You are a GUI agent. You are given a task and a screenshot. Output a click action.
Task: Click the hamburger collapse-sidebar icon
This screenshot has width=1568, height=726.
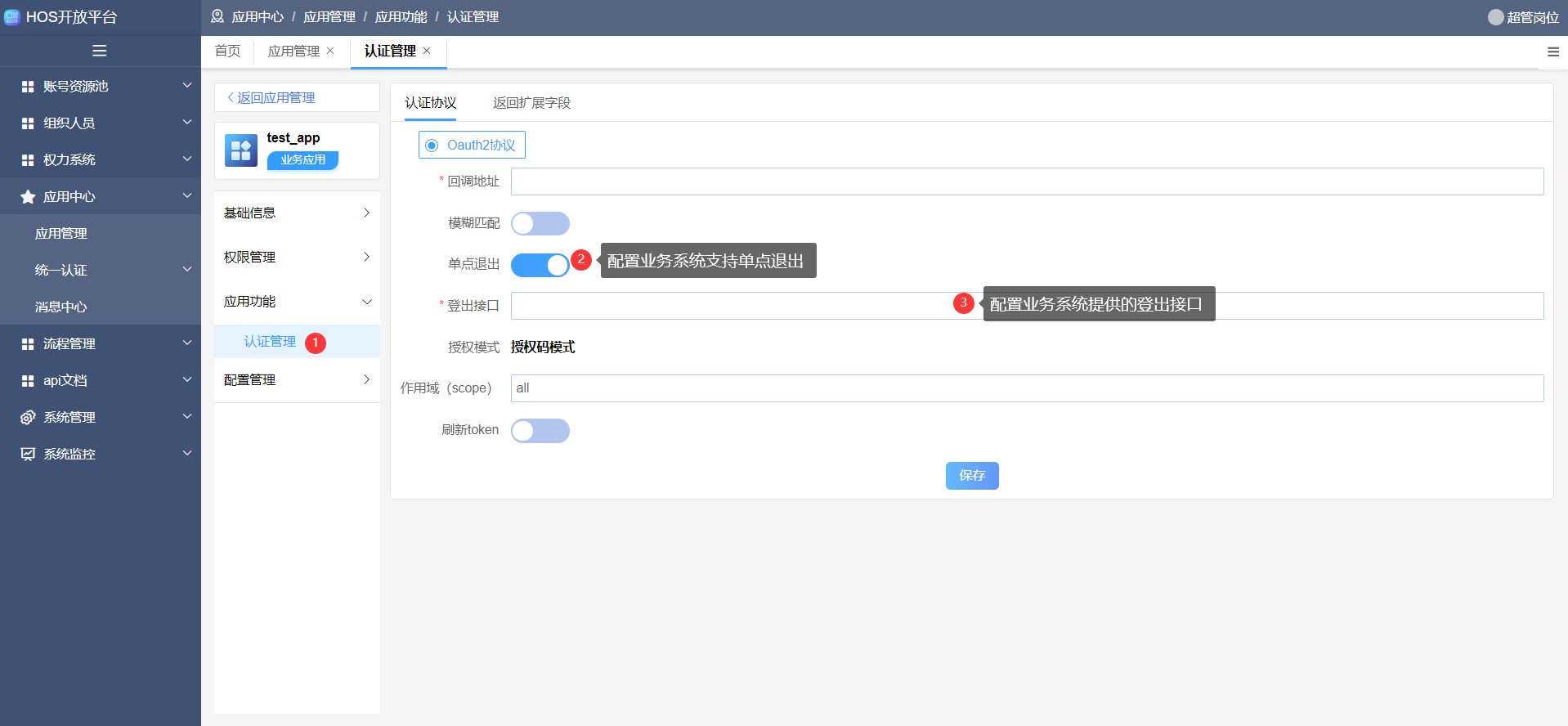(100, 51)
